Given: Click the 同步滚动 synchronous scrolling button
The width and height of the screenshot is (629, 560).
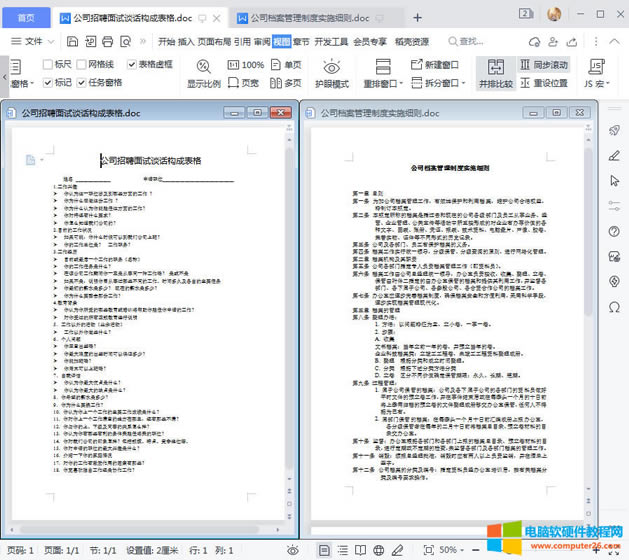Looking at the screenshot, I should coord(543,64).
